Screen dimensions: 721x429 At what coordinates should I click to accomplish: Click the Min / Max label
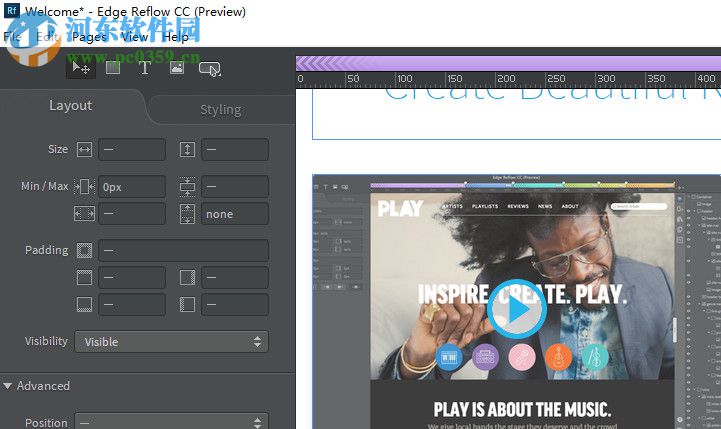[x=45, y=186]
